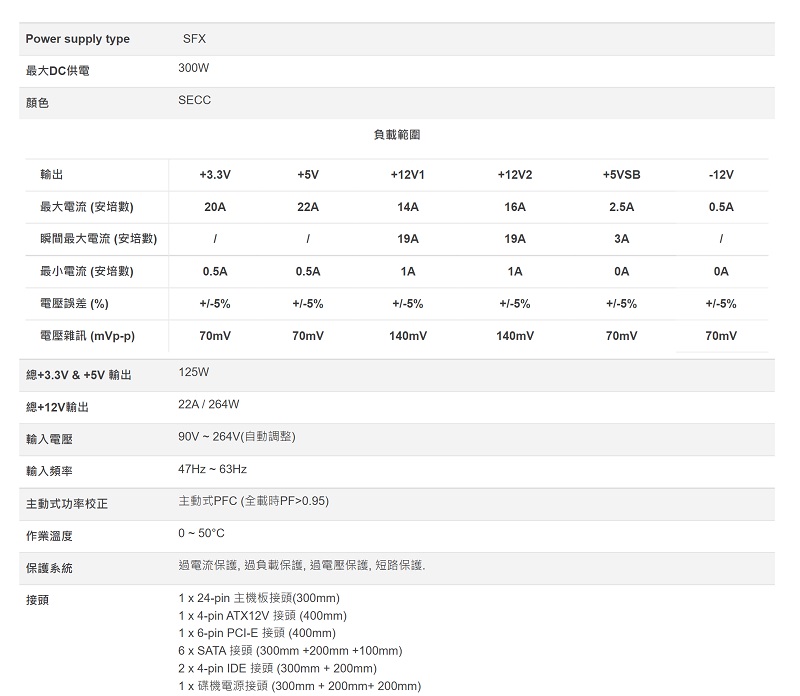This screenshot has width=800, height=696.
Task: Click the protection systems value line
Action: (302, 565)
